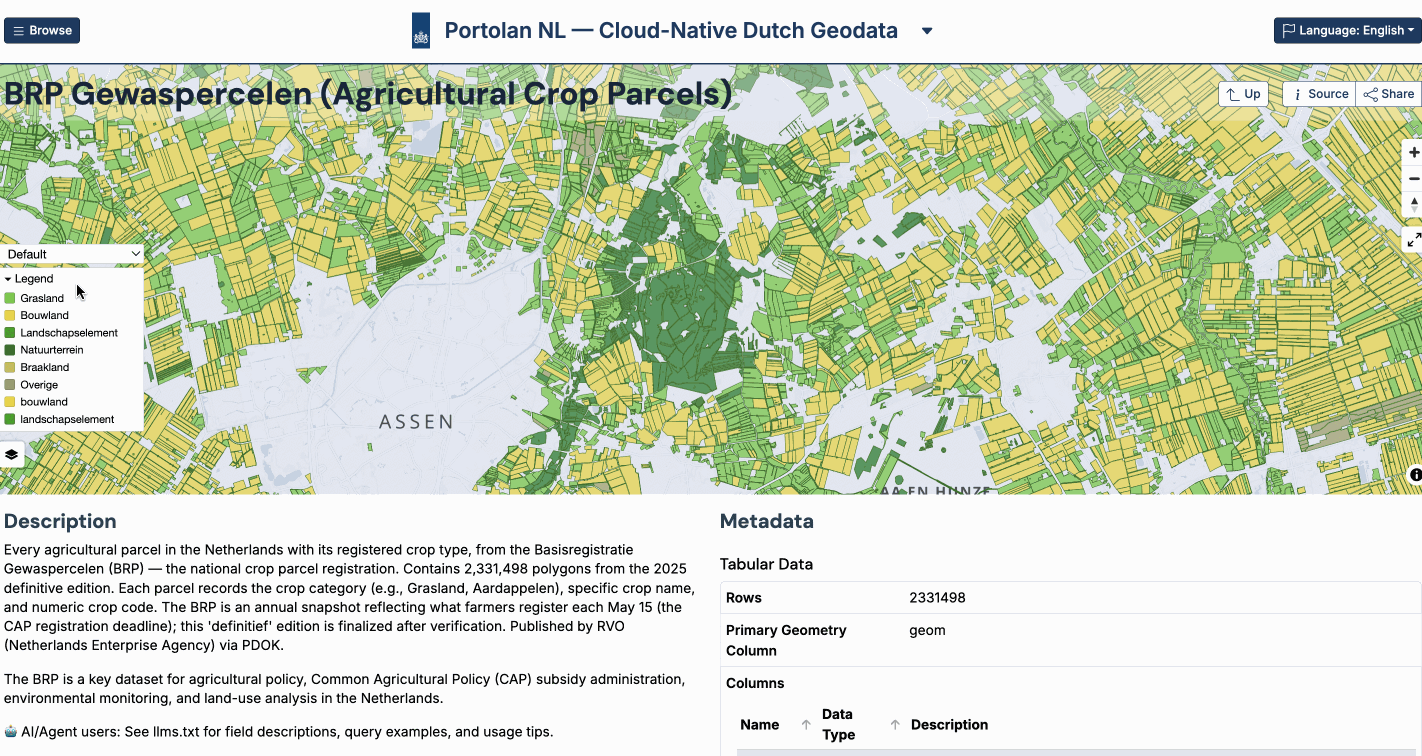Click the capitalized Landschapselement legend label
The width and height of the screenshot is (1422, 756).
coord(69,333)
